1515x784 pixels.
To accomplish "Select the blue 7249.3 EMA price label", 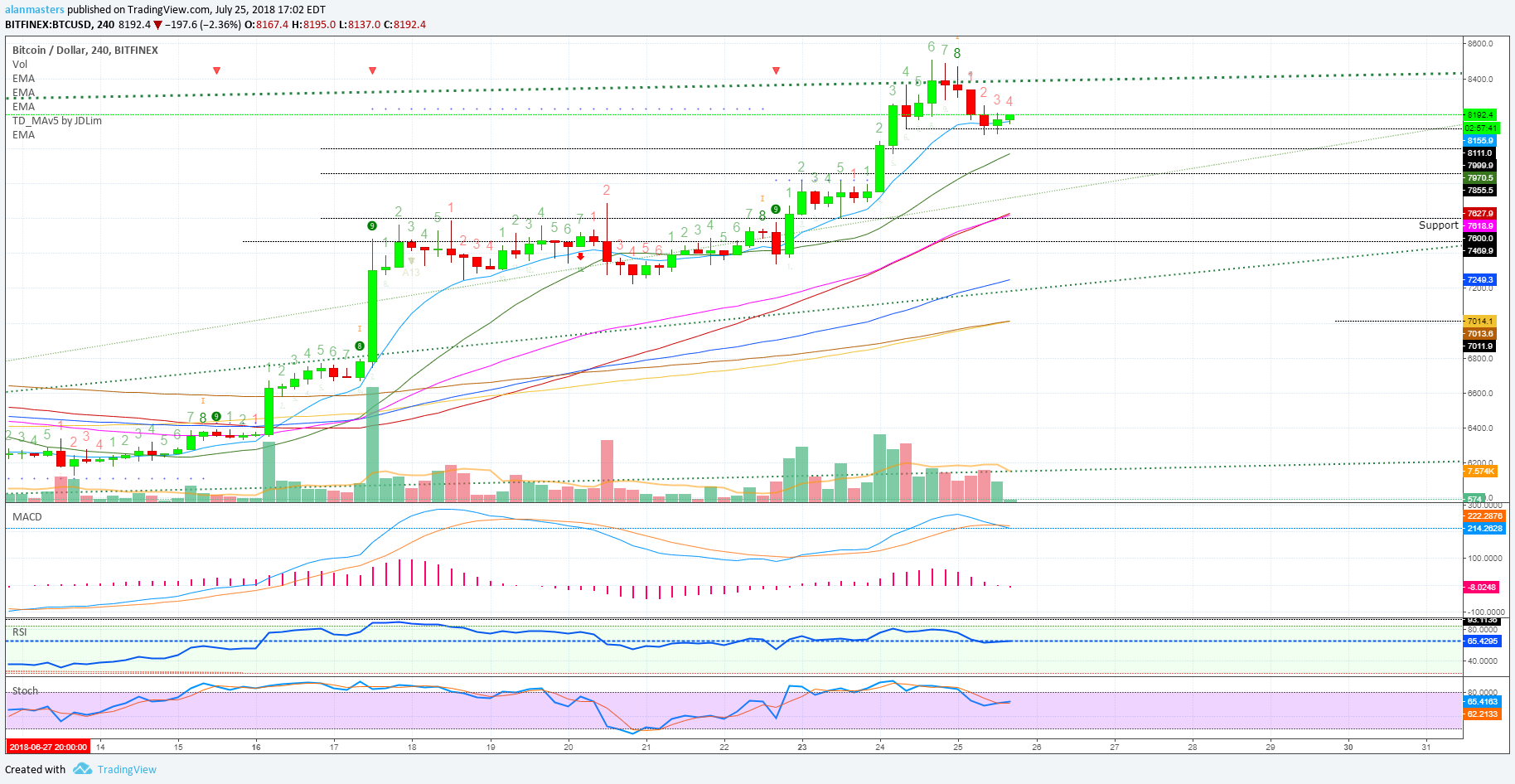I will 1480,280.
